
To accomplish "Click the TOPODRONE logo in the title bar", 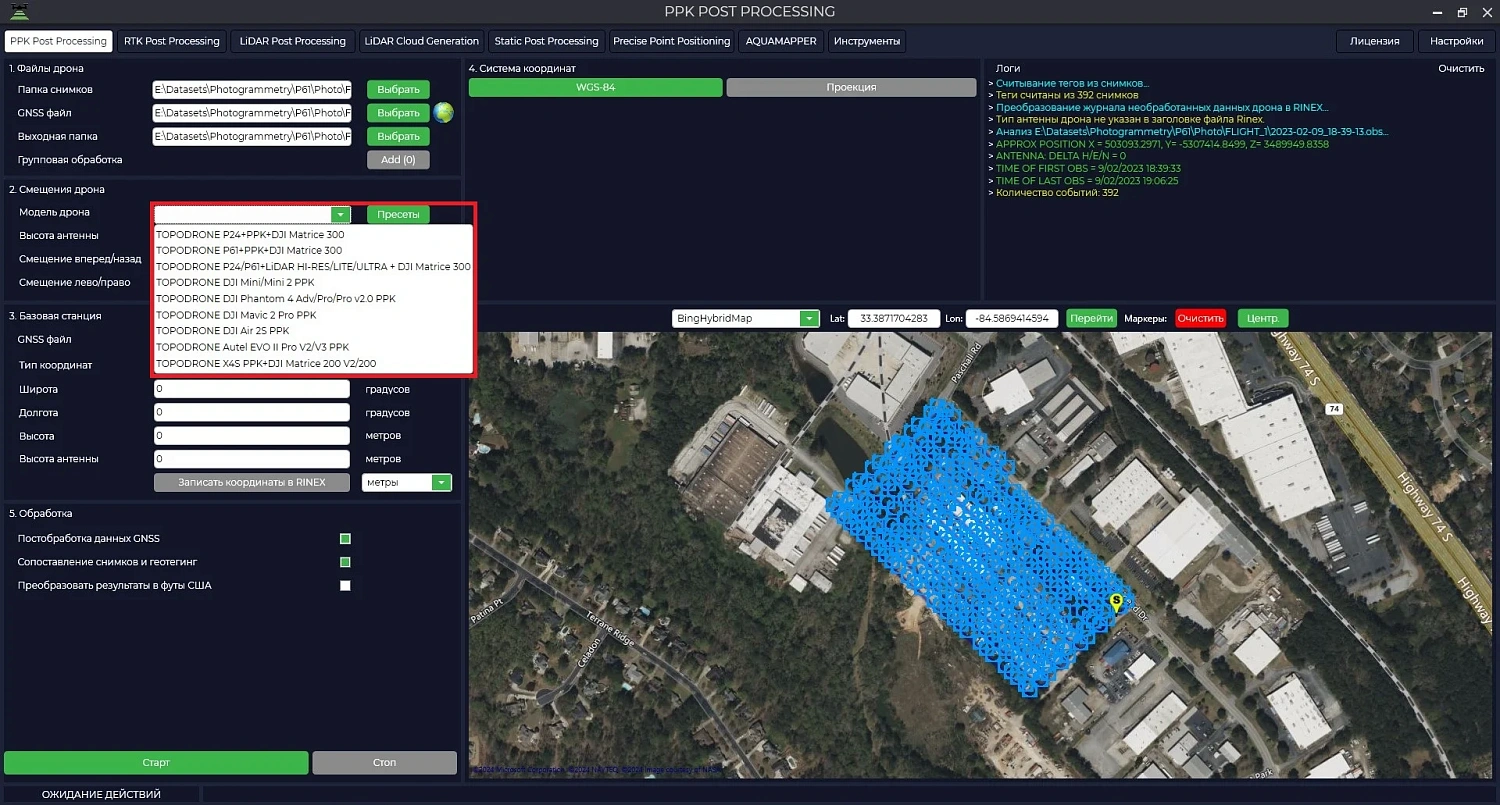I will pyautogui.click(x=19, y=12).
